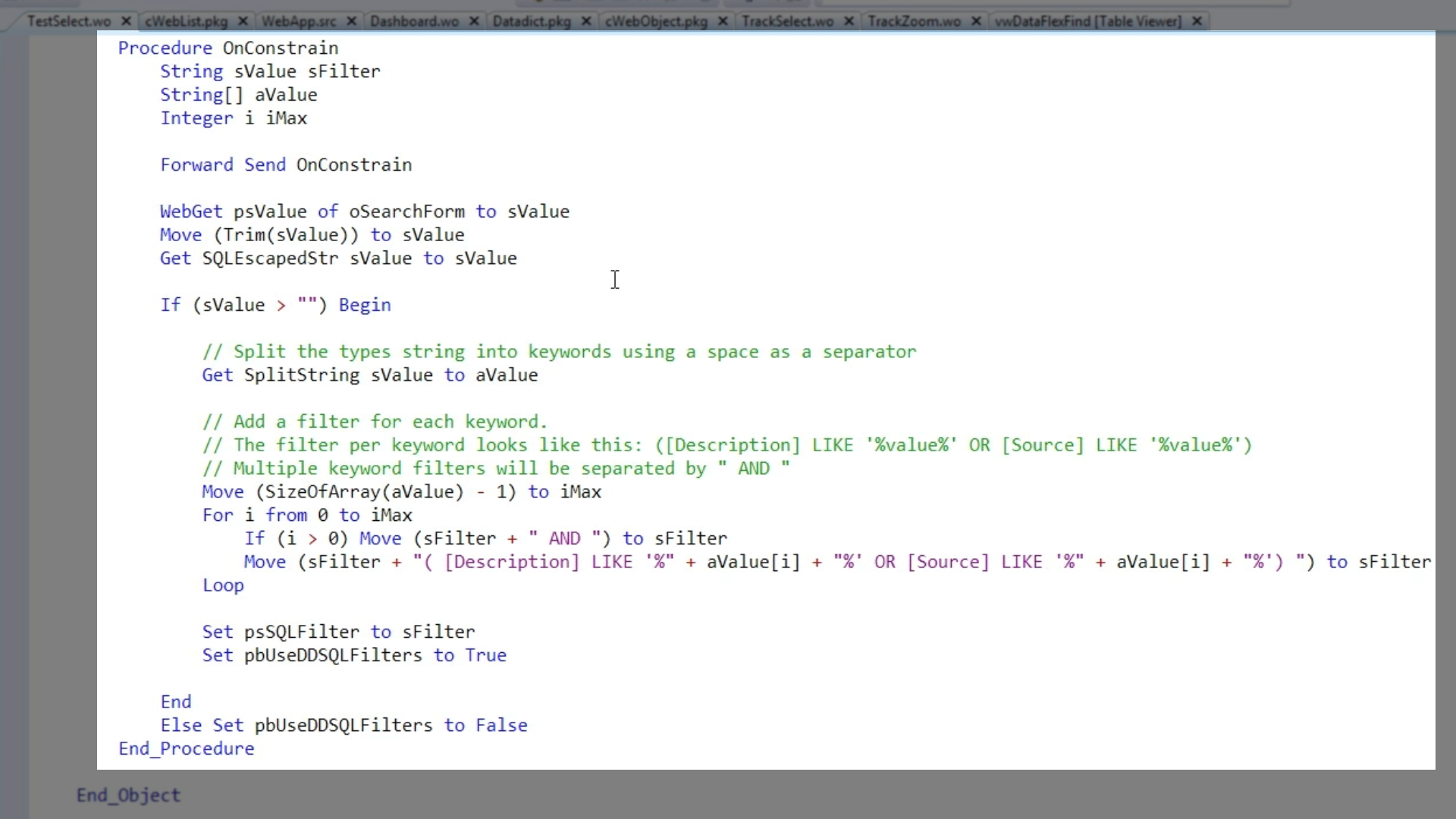
Task: Close the cWebList.pkg tab
Action: coord(243,21)
